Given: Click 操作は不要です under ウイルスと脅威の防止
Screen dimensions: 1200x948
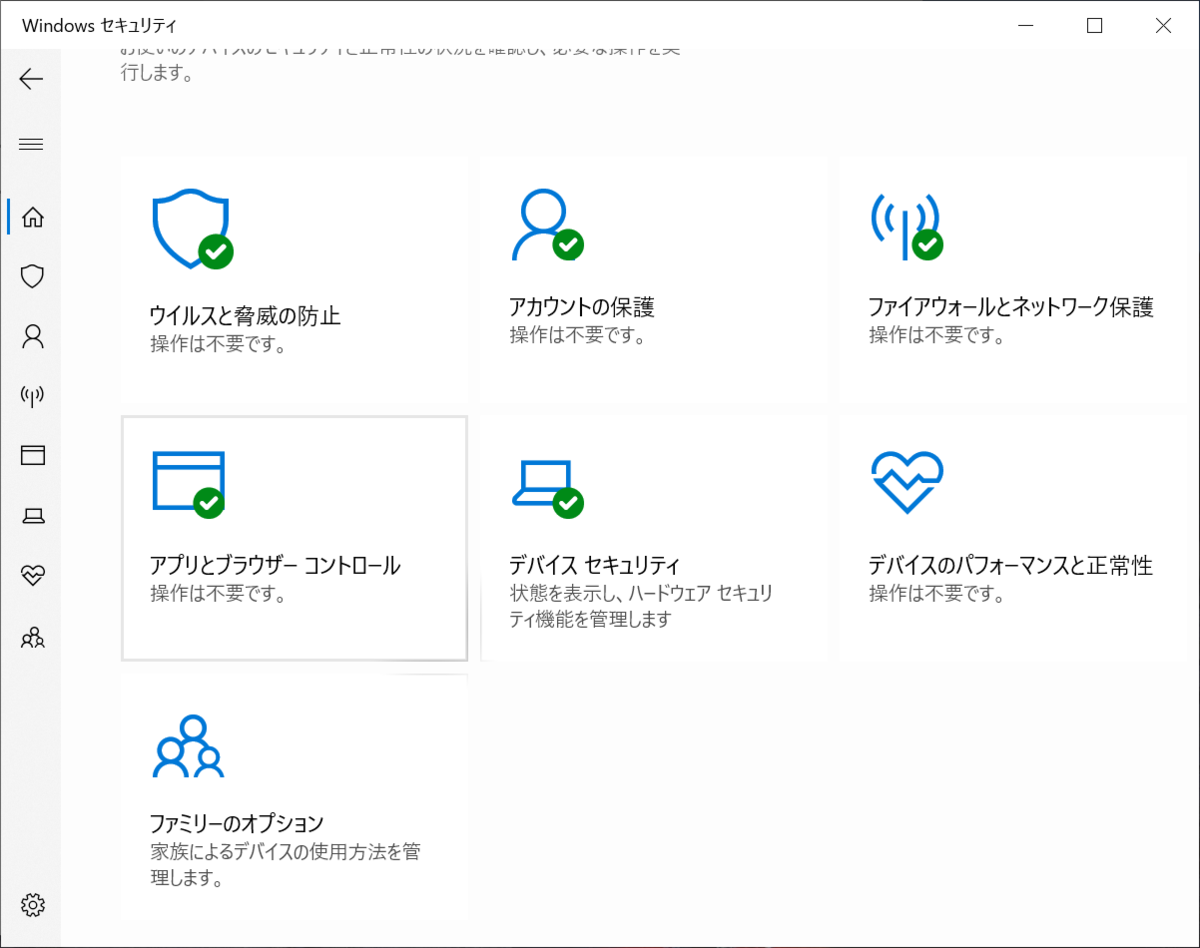Looking at the screenshot, I should pos(219,346).
